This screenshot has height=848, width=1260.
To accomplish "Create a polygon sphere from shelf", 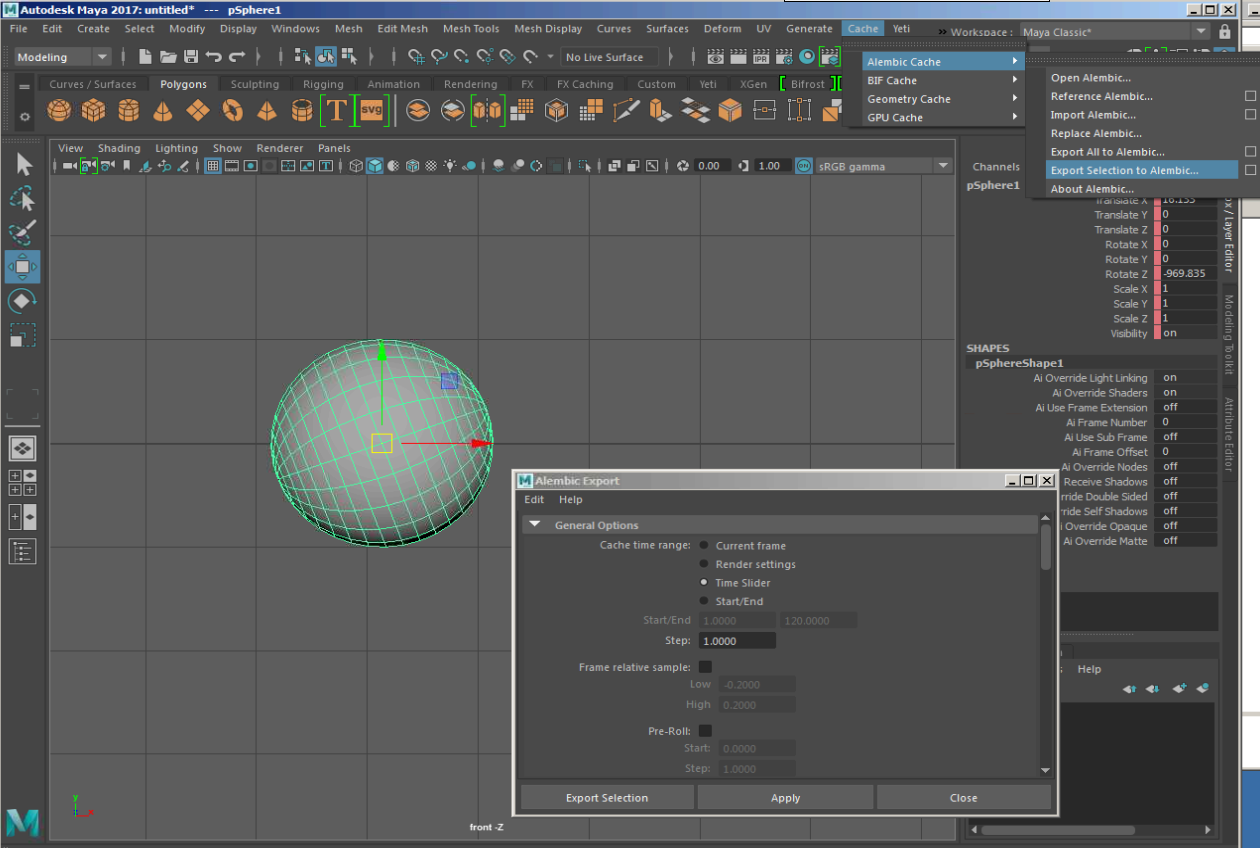I will pyautogui.click(x=59, y=110).
